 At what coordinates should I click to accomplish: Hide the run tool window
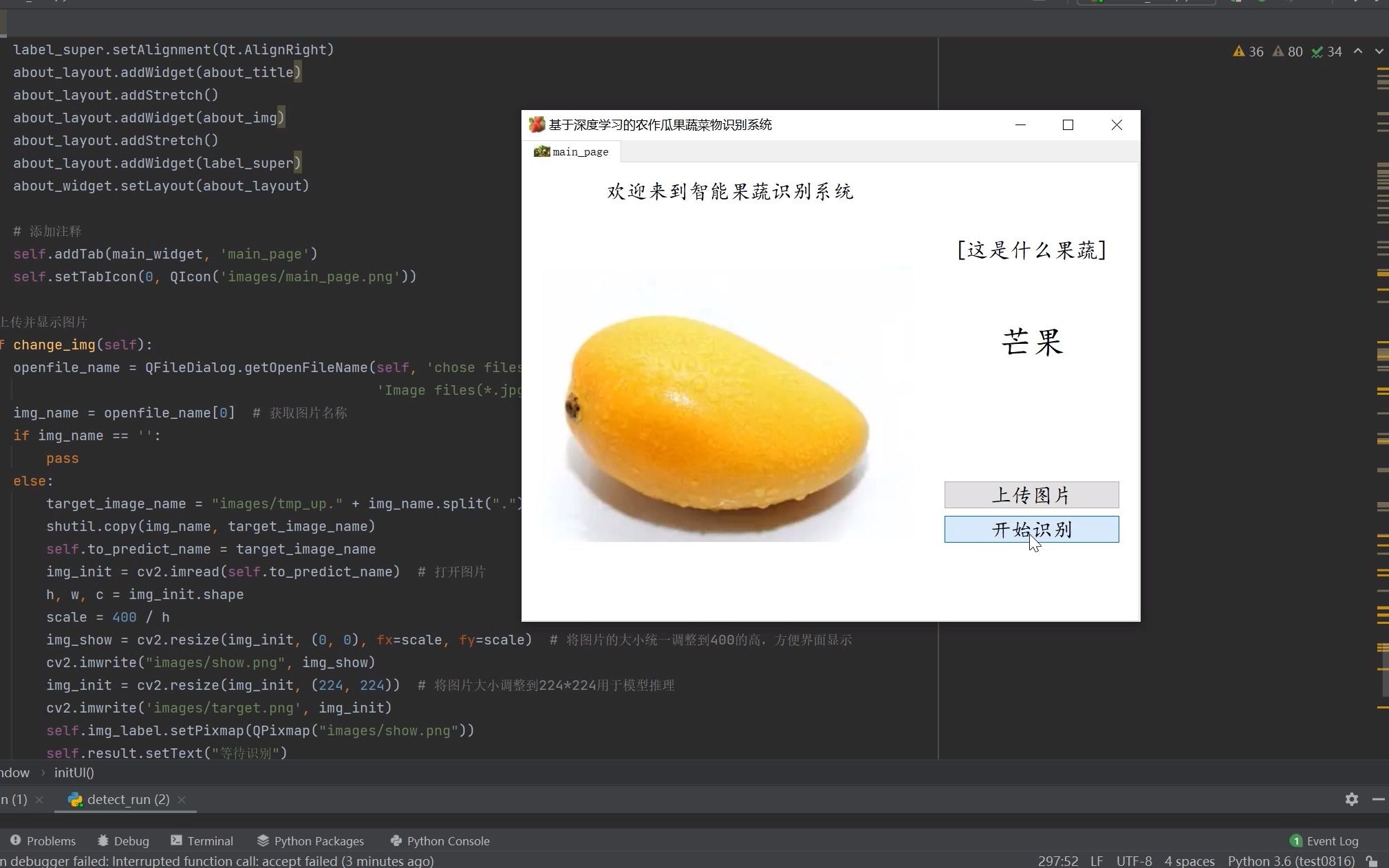pos(1378,799)
